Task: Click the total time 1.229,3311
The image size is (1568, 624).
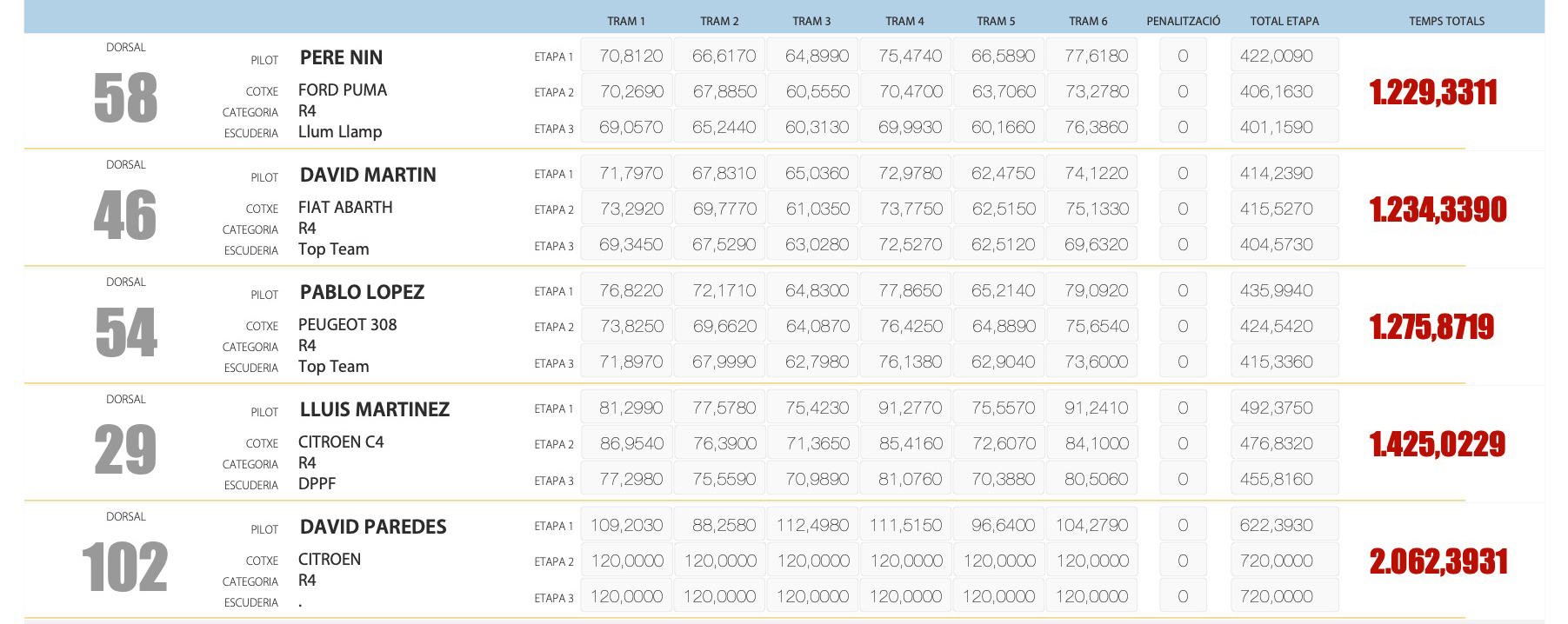Action: click(x=1433, y=92)
